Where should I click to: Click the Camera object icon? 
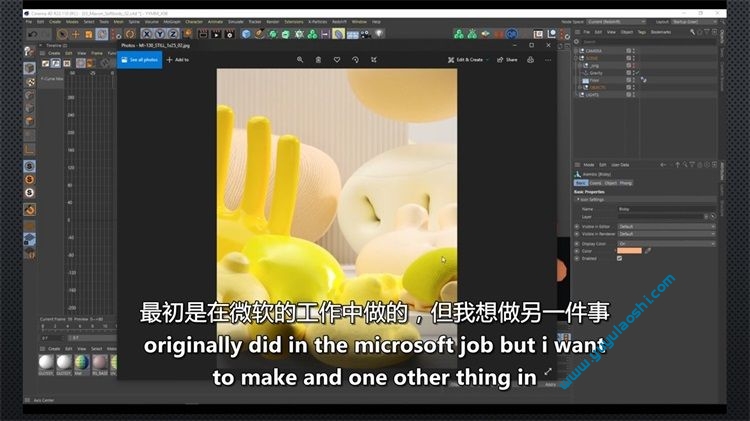coord(366,34)
